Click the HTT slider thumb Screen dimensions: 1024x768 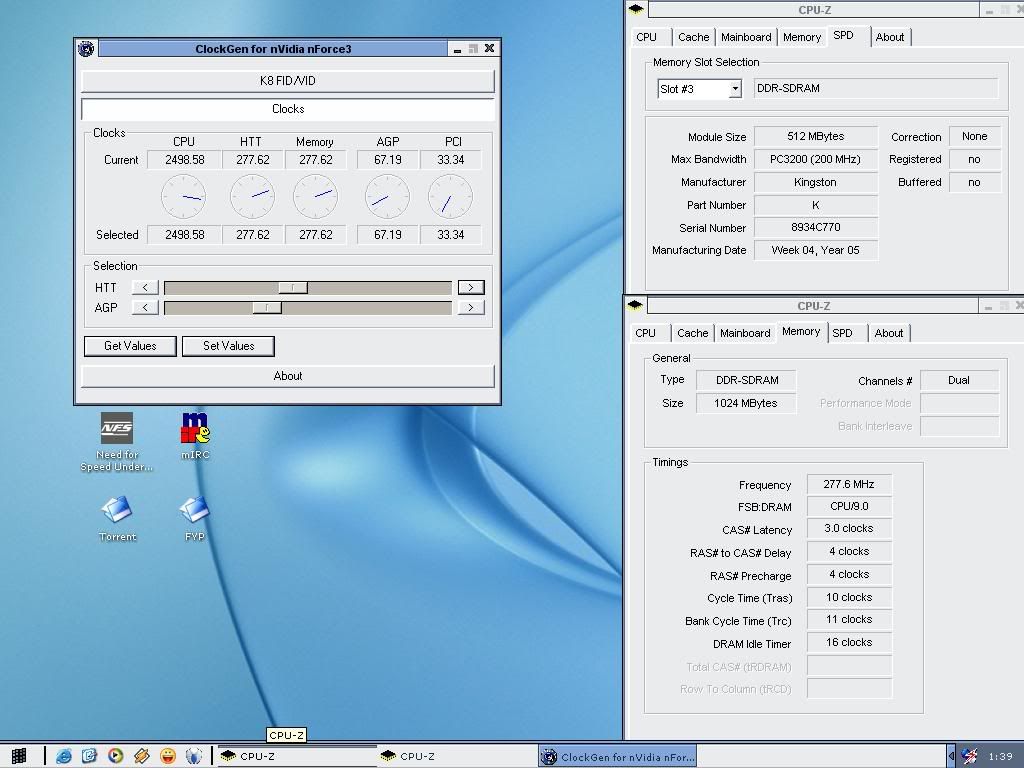tap(292, 287)
